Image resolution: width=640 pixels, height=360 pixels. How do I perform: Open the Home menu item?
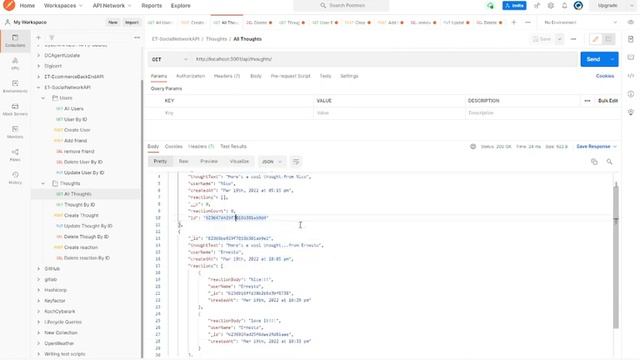[x=27, y=6]
